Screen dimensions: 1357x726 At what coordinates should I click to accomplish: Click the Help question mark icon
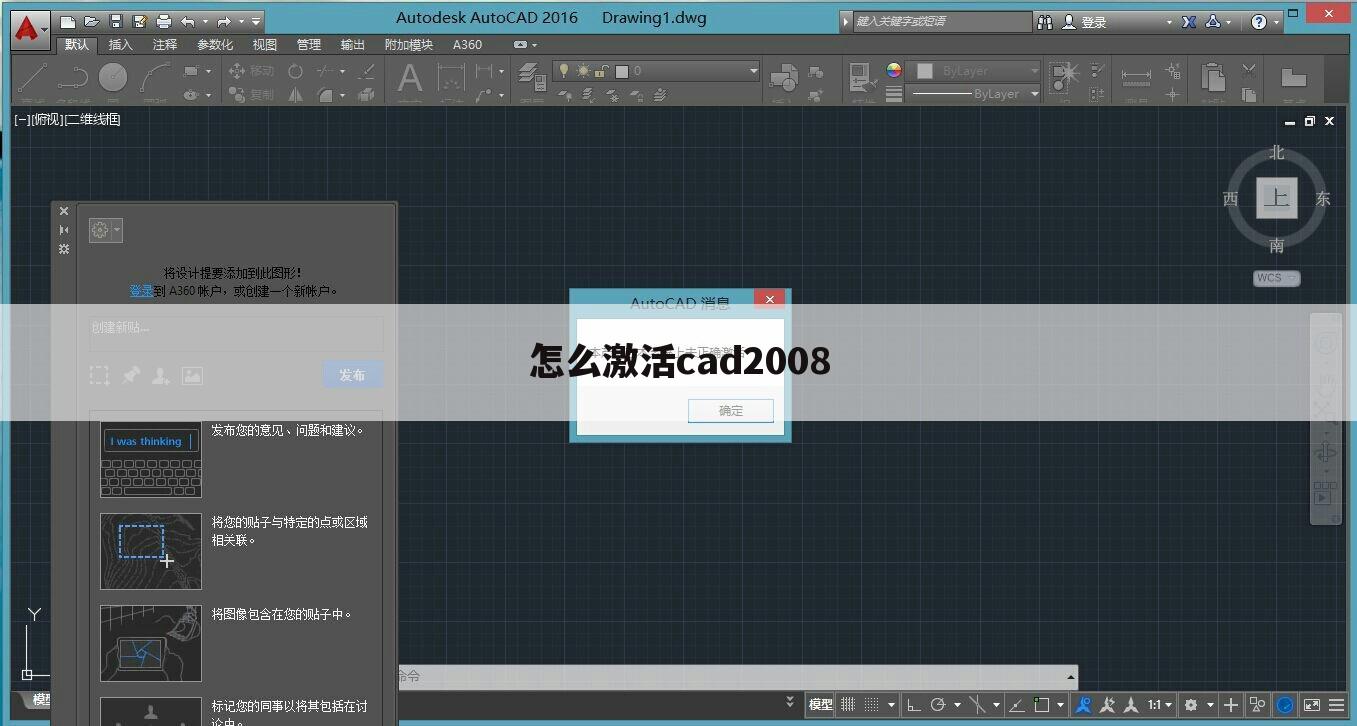pyautogui.click(x=1259, y=21)
